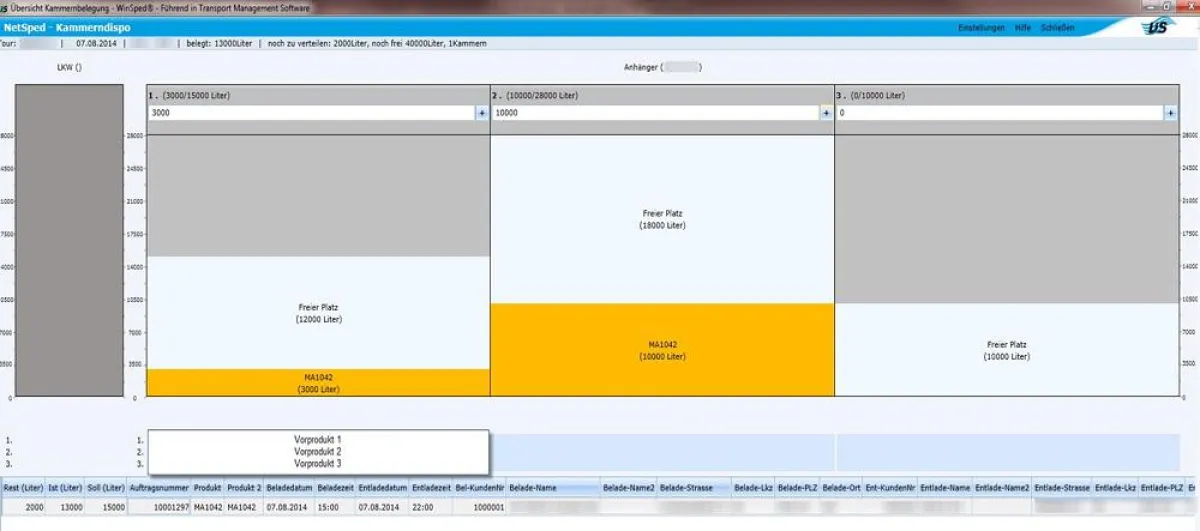Click the Rest (Liter) column header

tap(24, 487)
